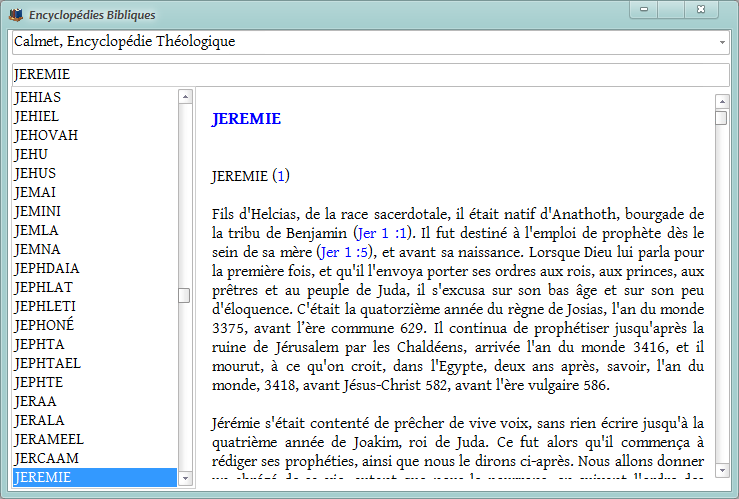Select JEHIEL in the entry list
Image resolution: width=739 pixels, height=499 pixels.
95,116
